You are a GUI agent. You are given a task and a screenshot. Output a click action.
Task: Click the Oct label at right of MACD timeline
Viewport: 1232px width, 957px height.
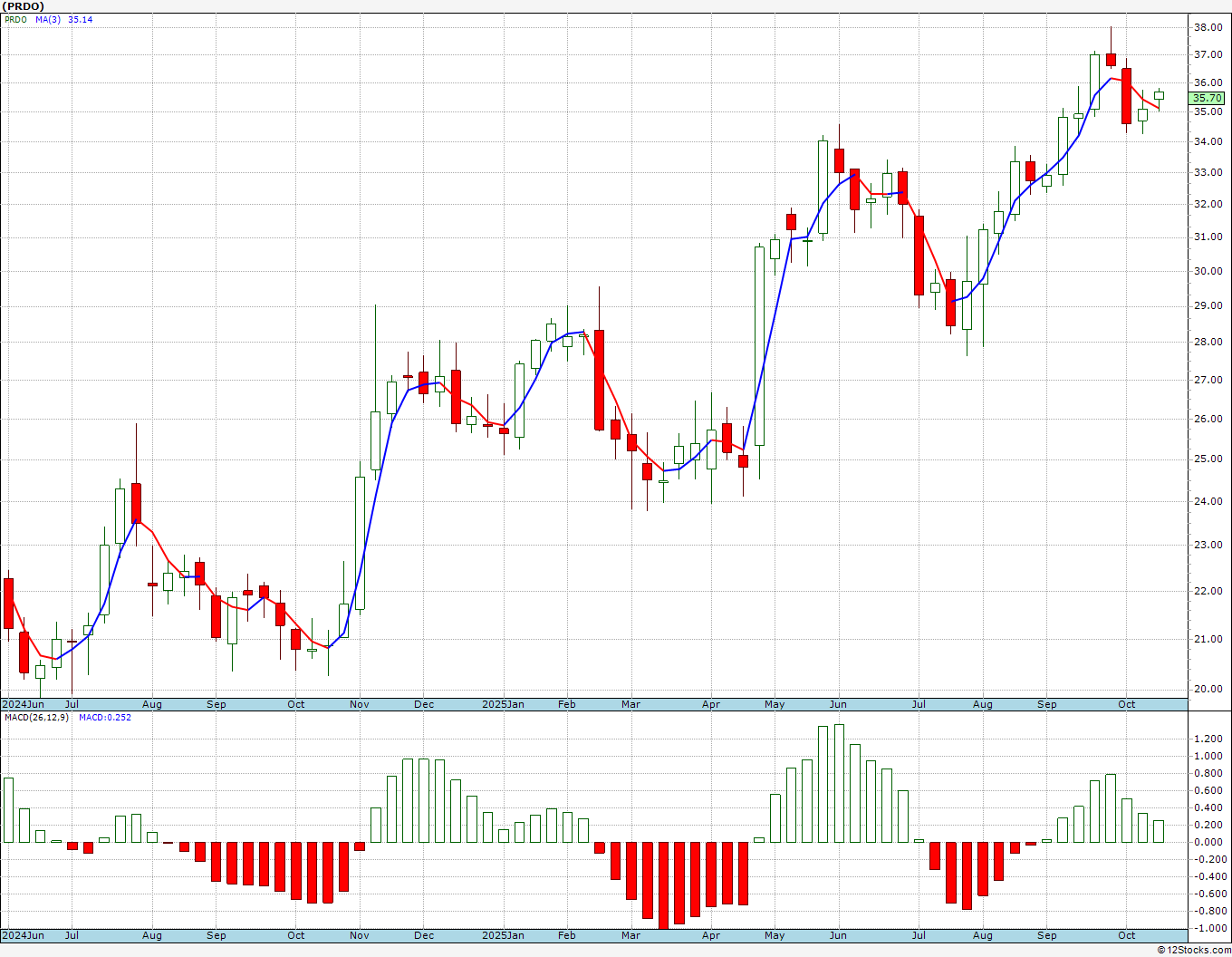coord(1127,935)
